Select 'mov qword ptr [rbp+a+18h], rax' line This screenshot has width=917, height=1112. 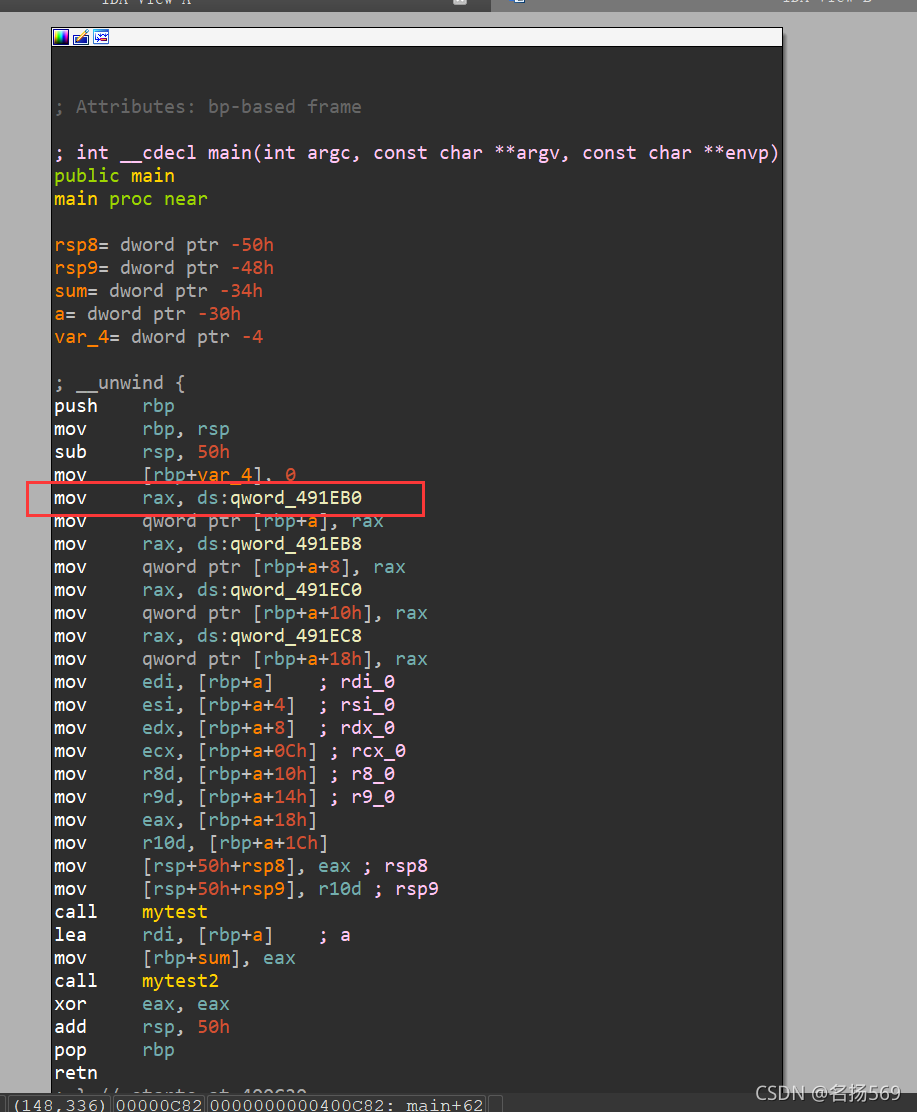[241, 660]
